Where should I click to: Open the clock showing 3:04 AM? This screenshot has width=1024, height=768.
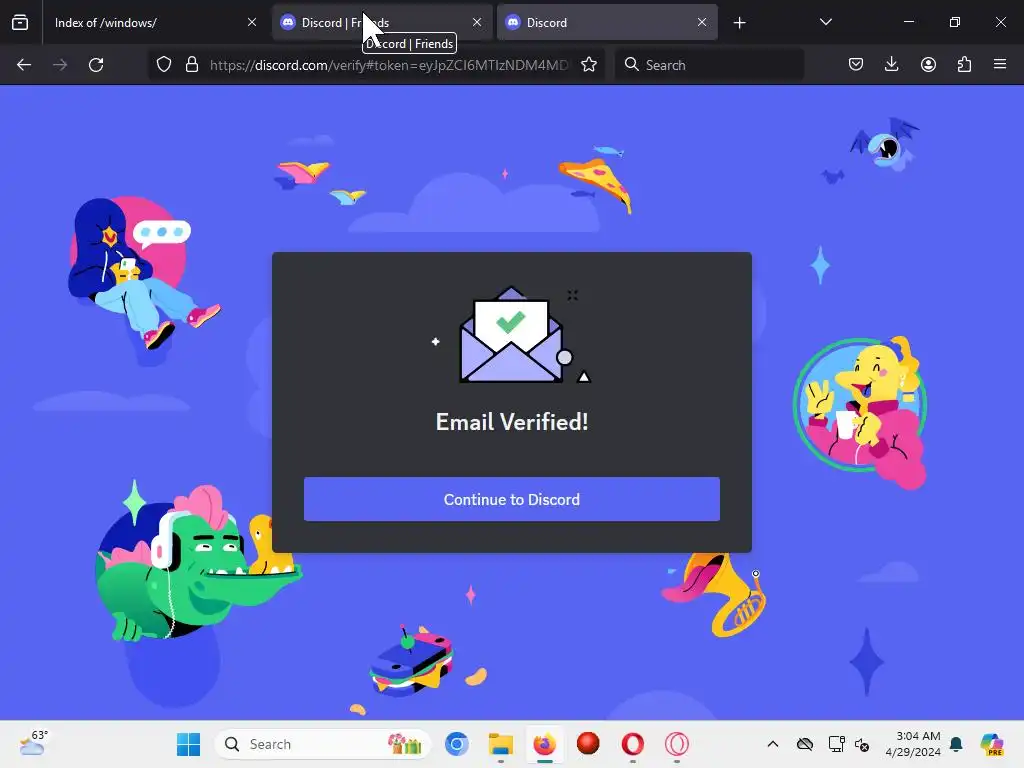[x=914, y=744]
